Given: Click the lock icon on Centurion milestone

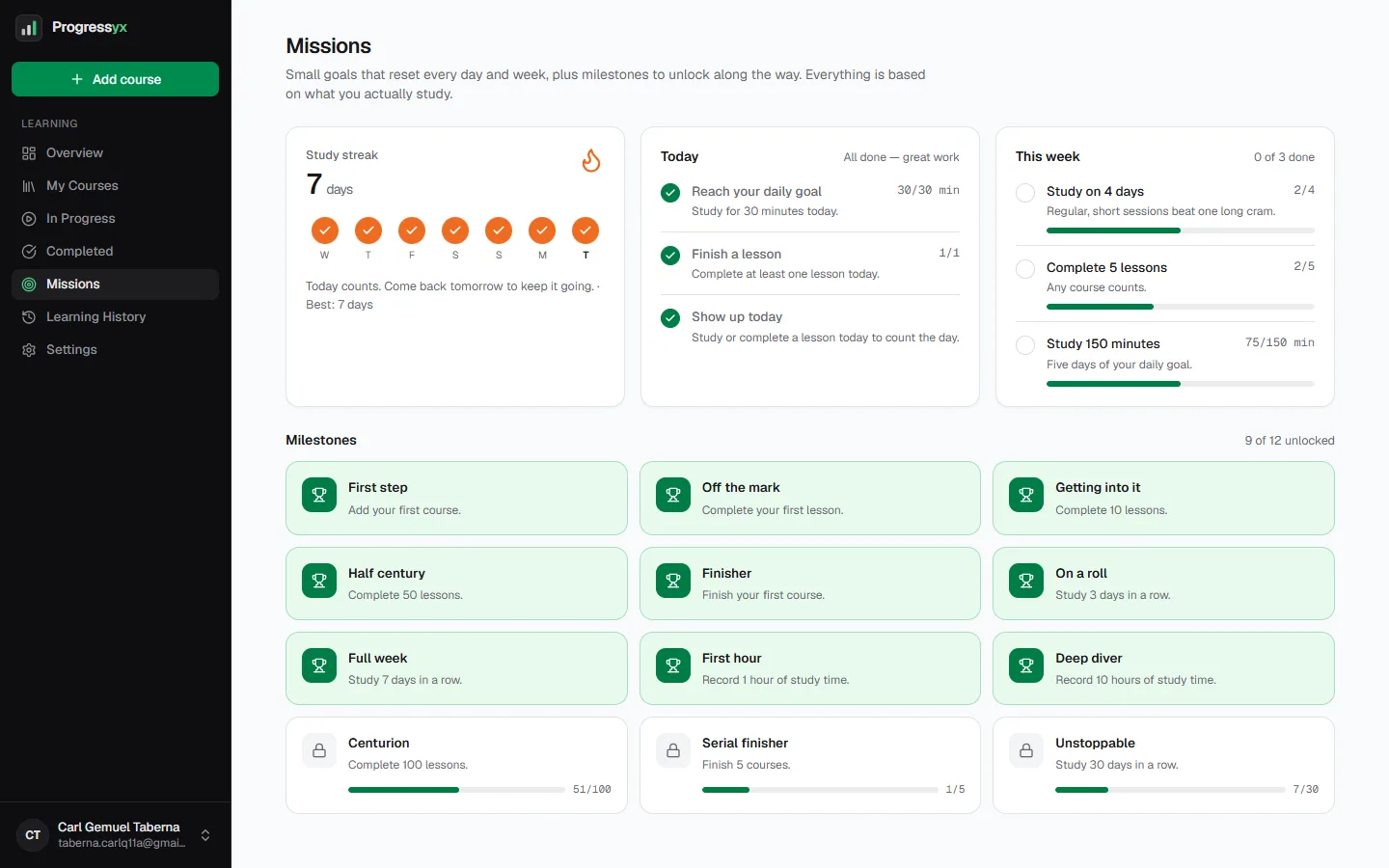Looking at the screenshot, I should (319, 750).
